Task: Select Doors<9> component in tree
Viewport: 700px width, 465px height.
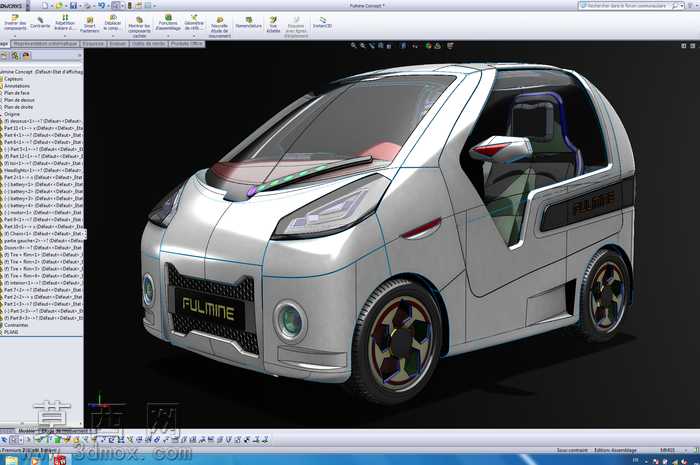Action: click(42, 248)
